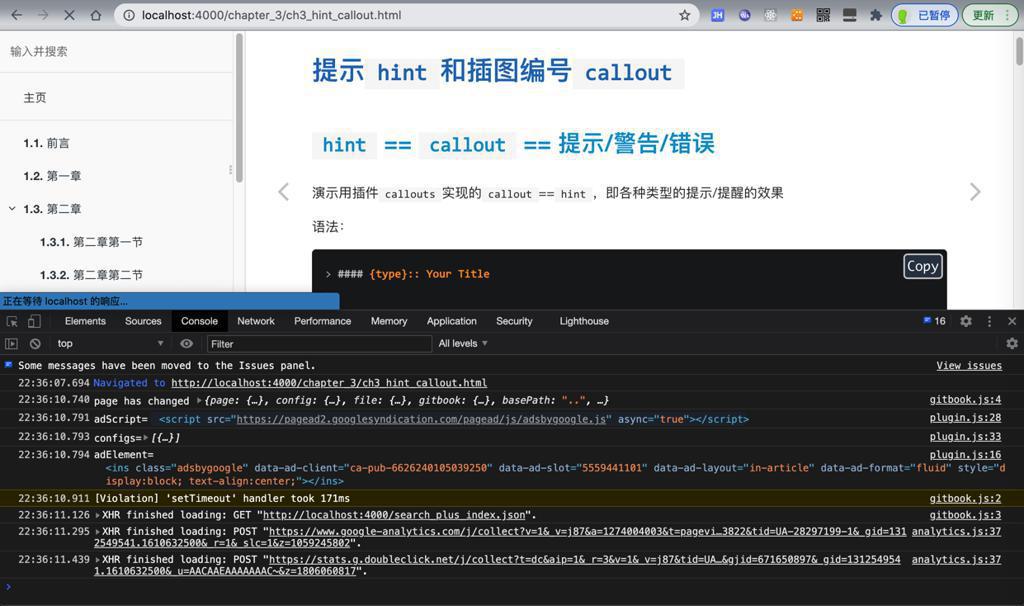1024x606 pixels.
Task: Open the plugin.js:28 source link
Action: pos(965,418)
